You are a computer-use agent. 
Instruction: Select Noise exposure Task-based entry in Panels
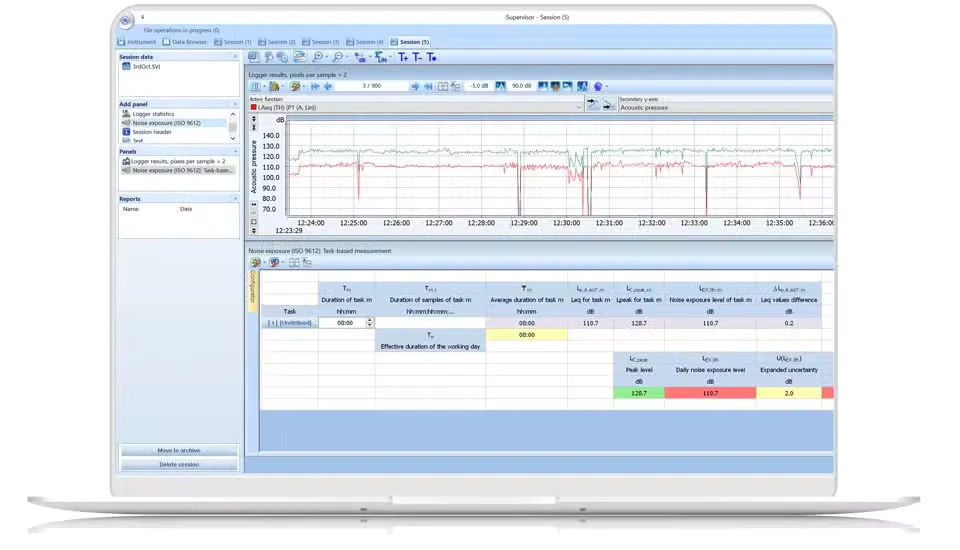pos(178,170)
